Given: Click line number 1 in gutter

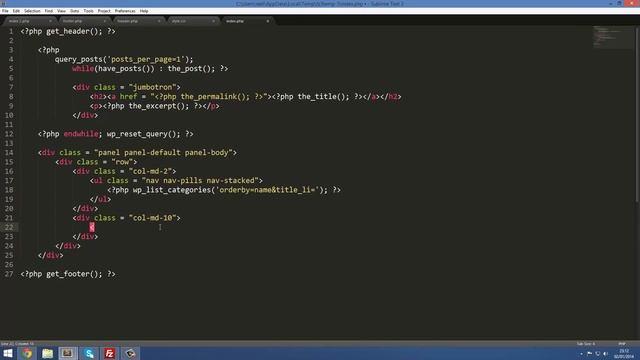Looking at the screenshot, I should [x=11, y=31].
